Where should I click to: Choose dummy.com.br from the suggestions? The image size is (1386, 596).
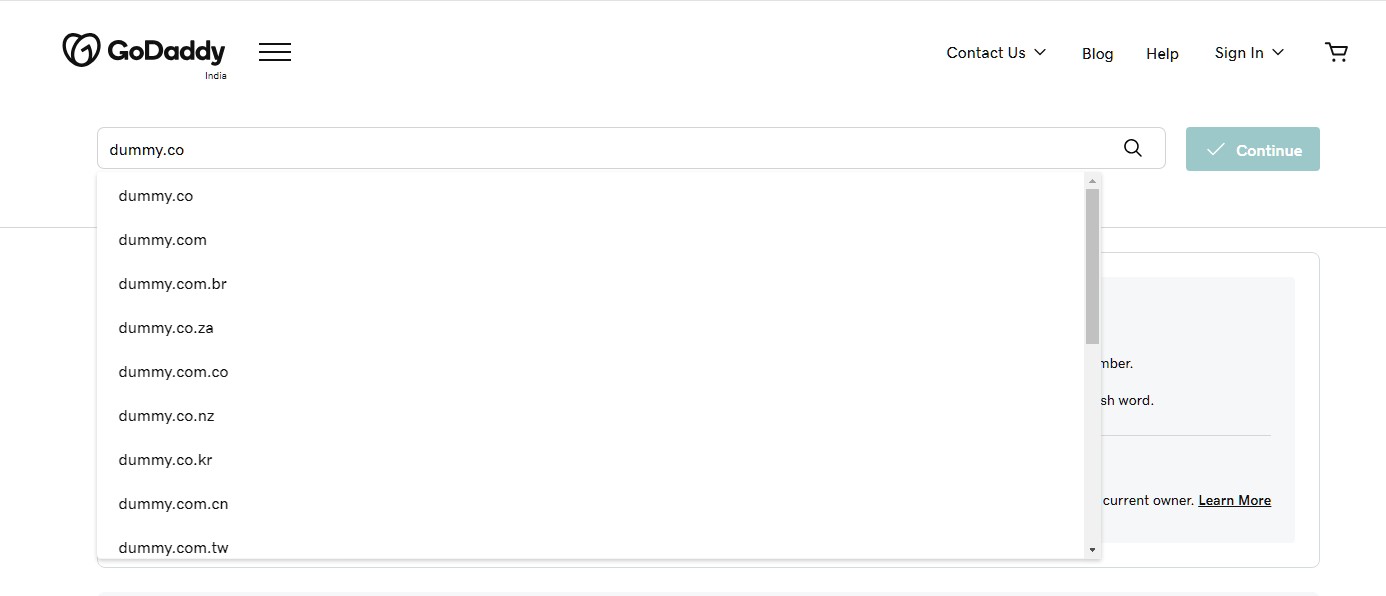(x=173, y=284)
